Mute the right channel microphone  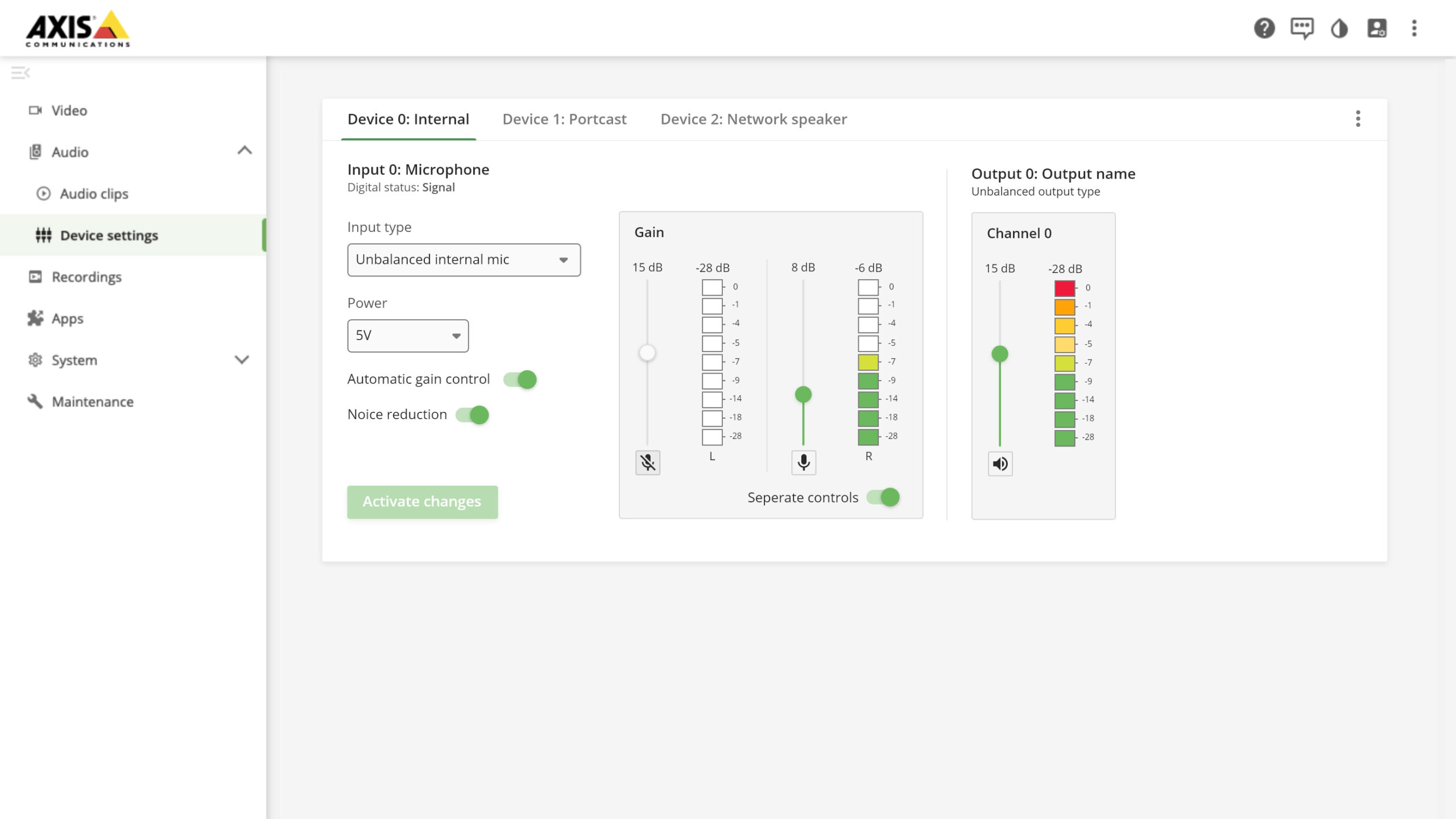tap(803, 462)
